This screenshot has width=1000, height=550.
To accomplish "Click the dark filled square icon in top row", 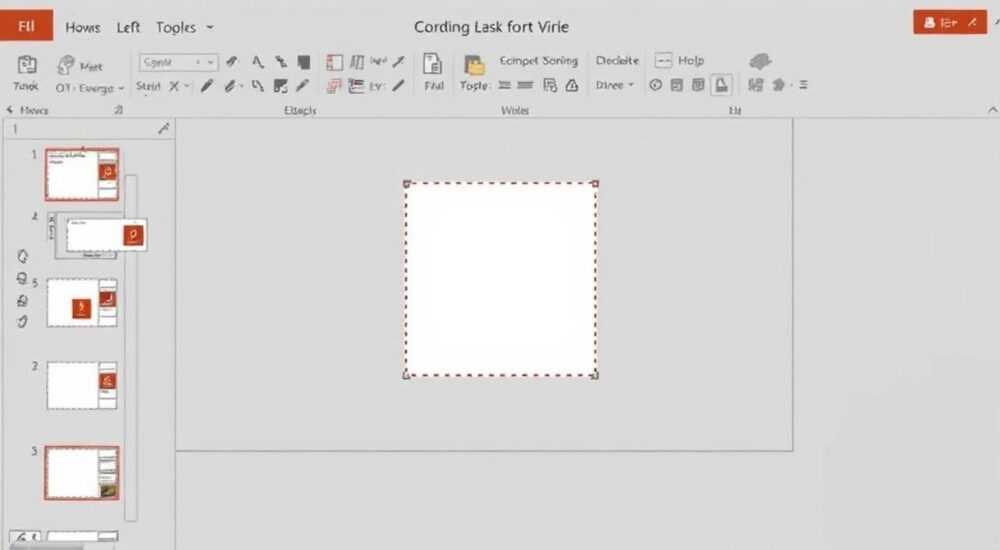I will point(304,62).
